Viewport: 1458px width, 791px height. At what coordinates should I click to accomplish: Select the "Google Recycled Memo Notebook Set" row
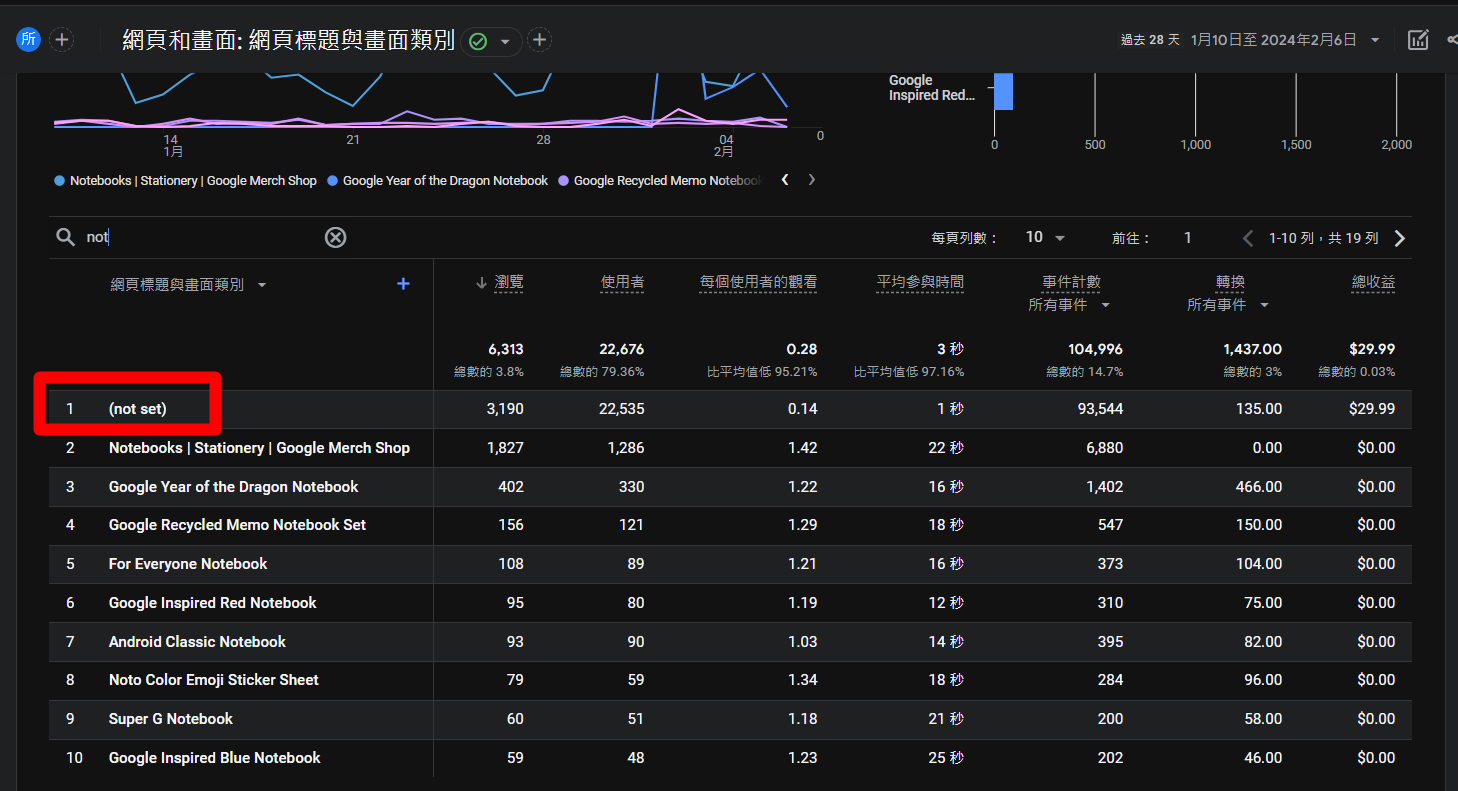coord(730,525)
